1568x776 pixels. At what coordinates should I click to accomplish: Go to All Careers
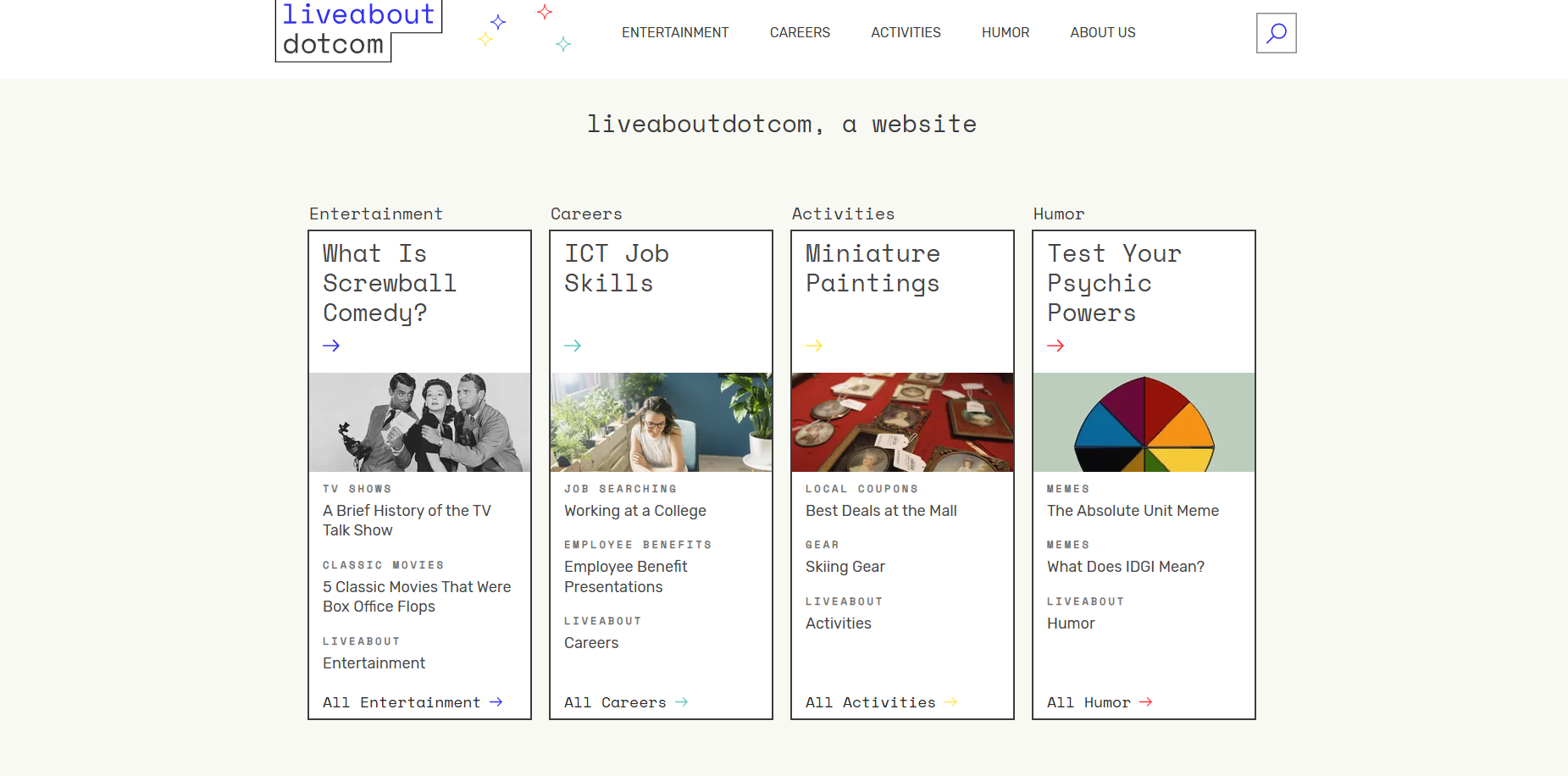click(626, 702)
